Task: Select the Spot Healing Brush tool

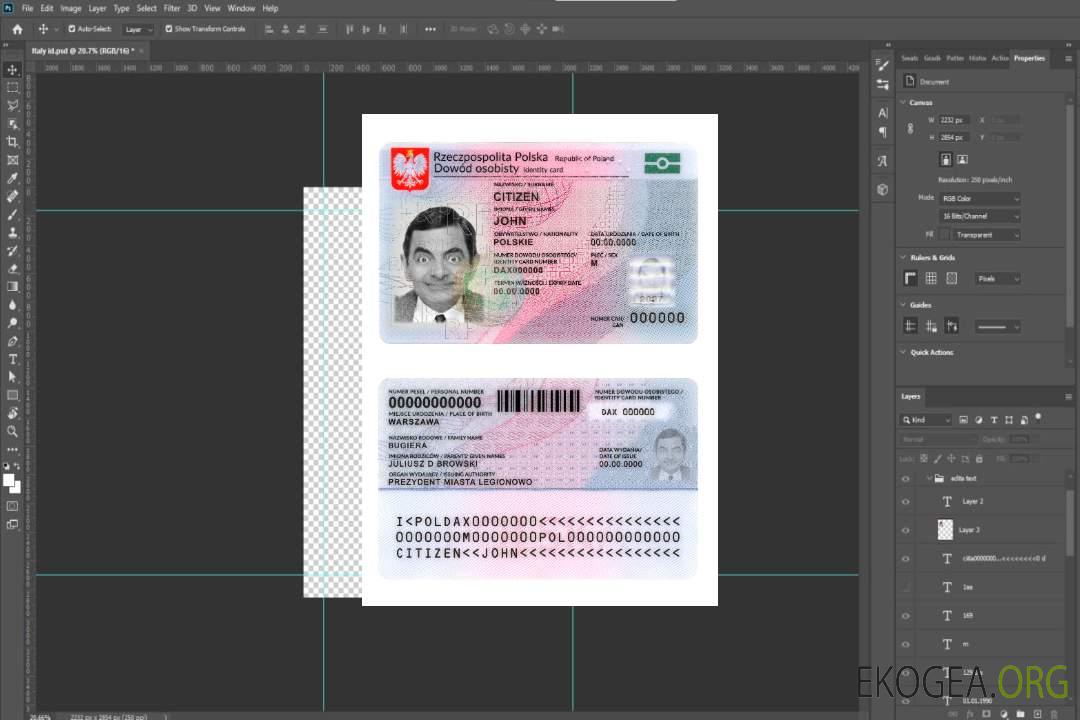Action: pos(12,196)
